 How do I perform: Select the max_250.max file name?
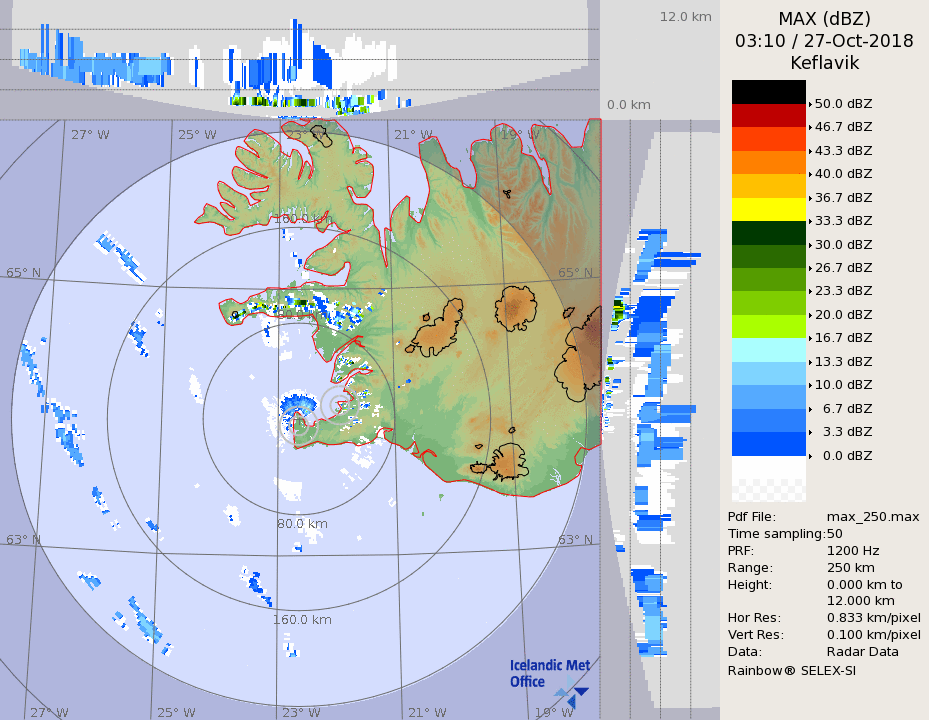click(x=872, y=516)
